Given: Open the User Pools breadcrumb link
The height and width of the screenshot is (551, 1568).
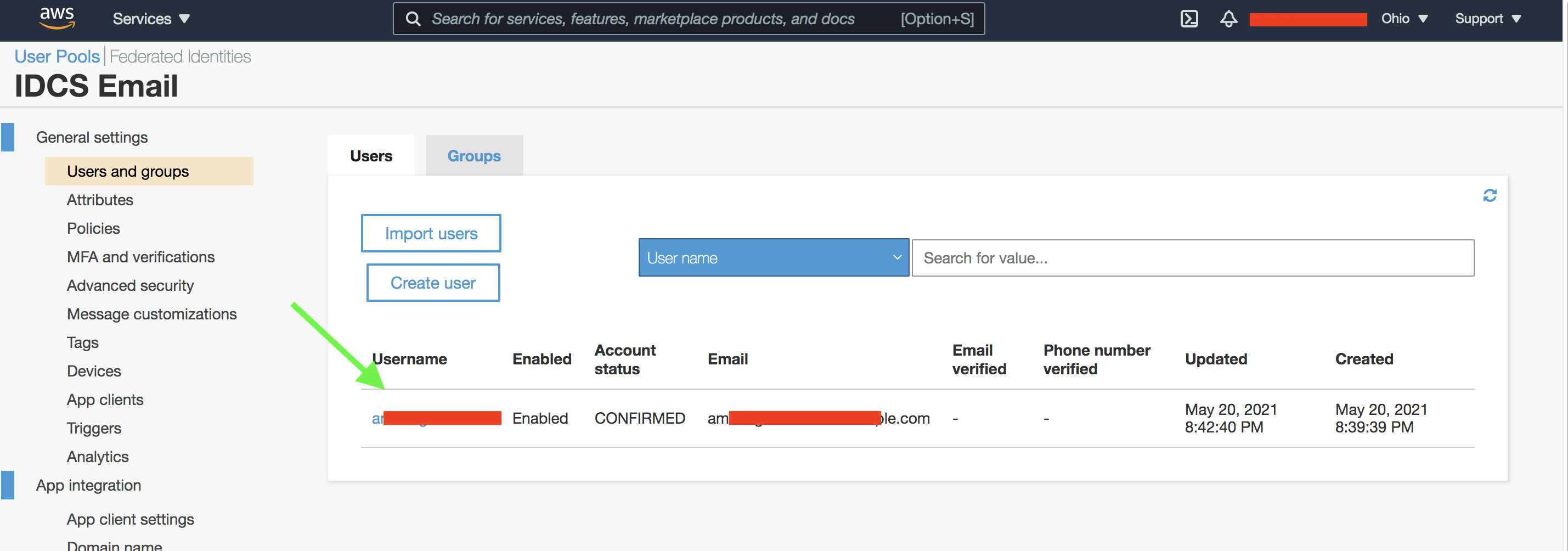Looking at the screenshot, I should click(57, 57).
